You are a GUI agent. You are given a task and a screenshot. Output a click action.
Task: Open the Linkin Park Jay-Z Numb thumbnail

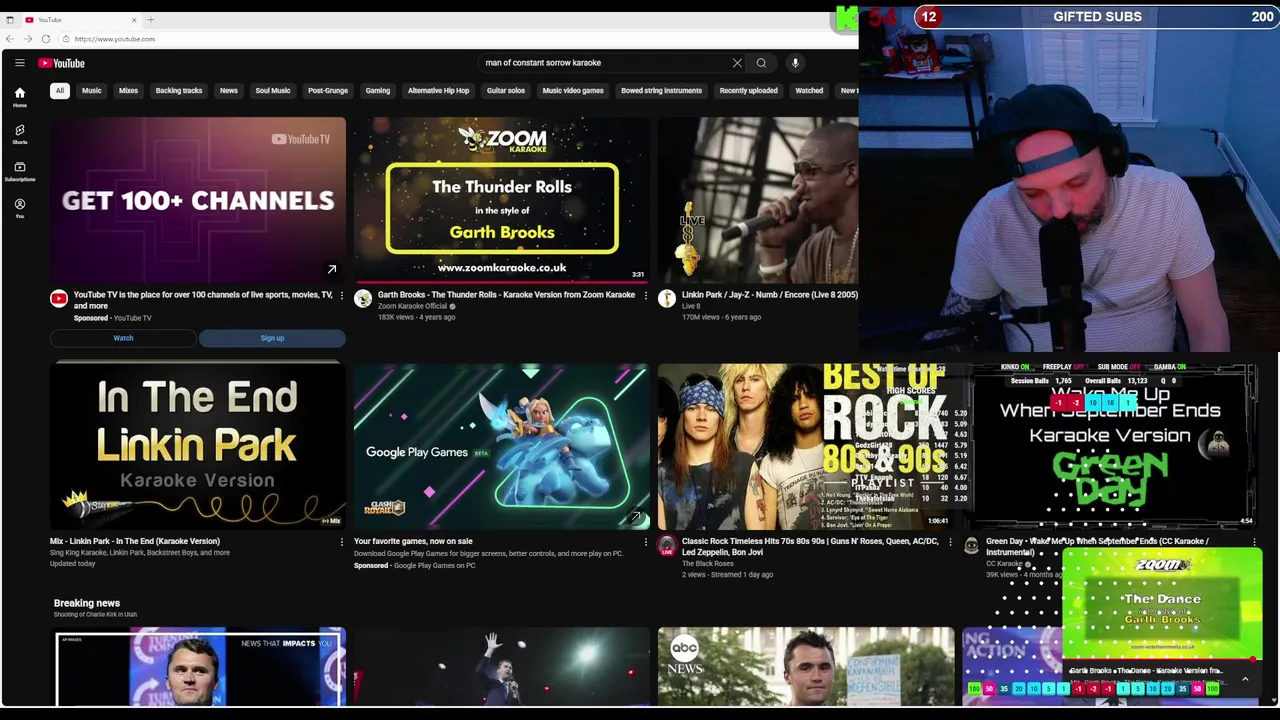click(x=757, y=200)
